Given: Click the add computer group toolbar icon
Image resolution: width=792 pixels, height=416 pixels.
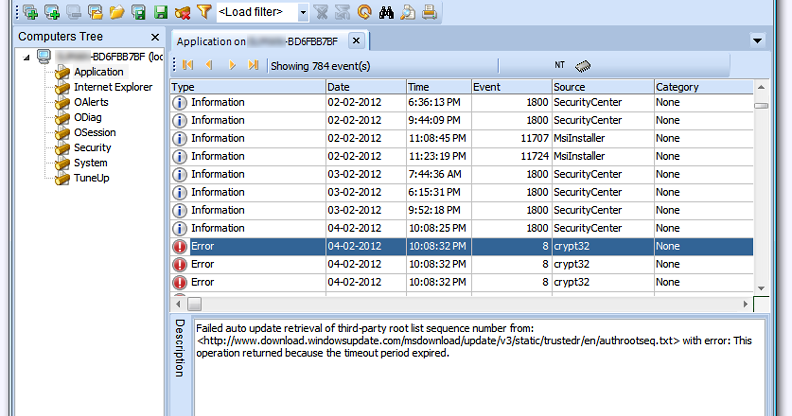Looking at the screenshot, I should (31, 12).
